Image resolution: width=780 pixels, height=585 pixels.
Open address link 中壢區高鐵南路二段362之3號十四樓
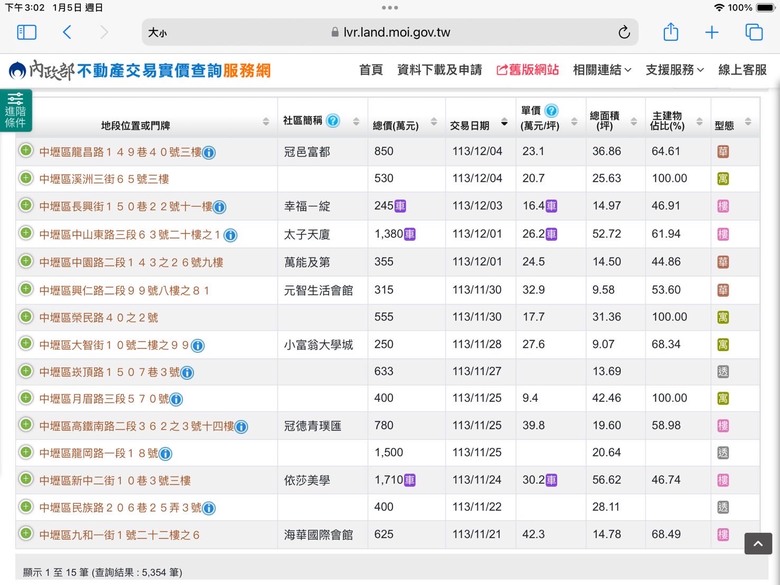point(136,426)
